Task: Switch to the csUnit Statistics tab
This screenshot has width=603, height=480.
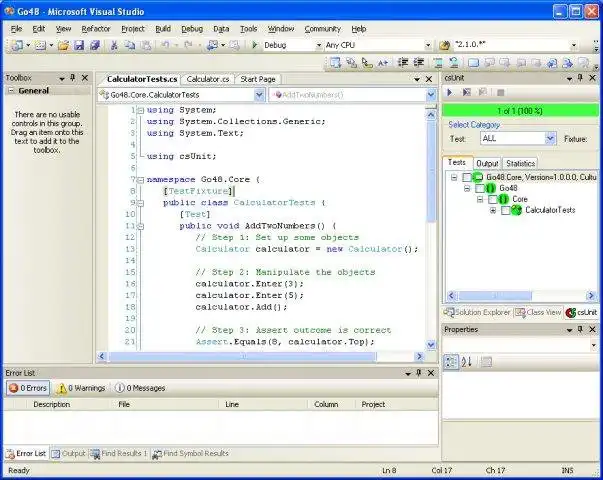Action: 520,163
